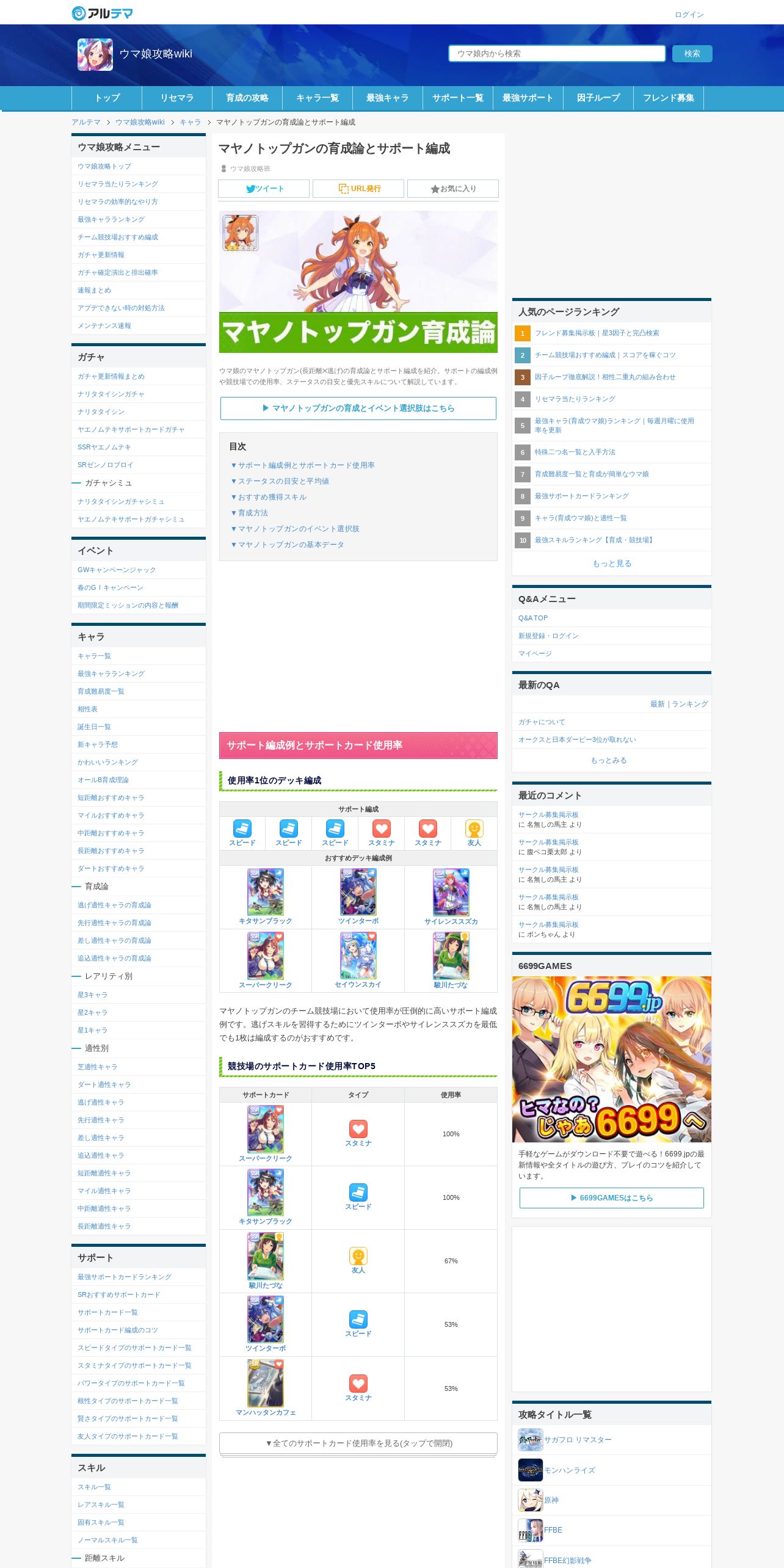Open スーパークリーク card in usage table
The height and width of the screenshot is (1568, 784).
(266, 1129)
